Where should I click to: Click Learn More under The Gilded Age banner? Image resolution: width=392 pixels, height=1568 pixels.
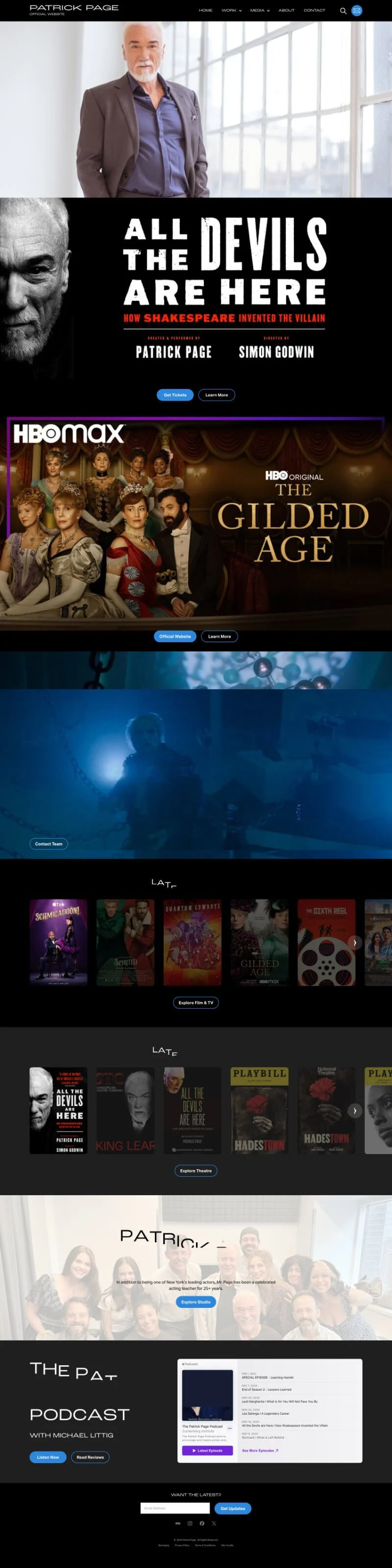click(x=220, y=636)
